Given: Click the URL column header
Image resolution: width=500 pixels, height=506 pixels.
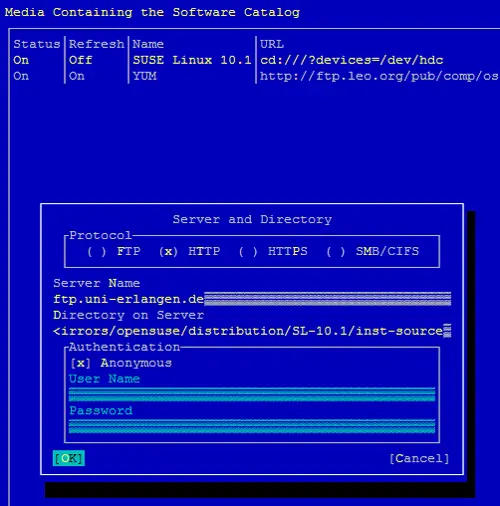Looking at the screenshot, I should (x=272, y=44).
